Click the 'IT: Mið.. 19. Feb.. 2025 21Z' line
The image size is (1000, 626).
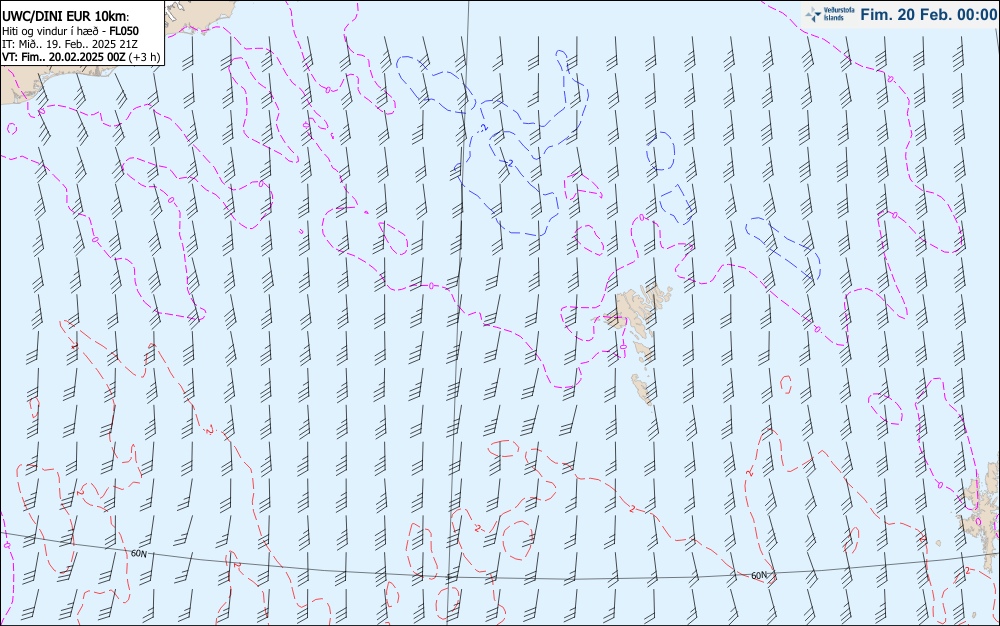pos(70,43)
